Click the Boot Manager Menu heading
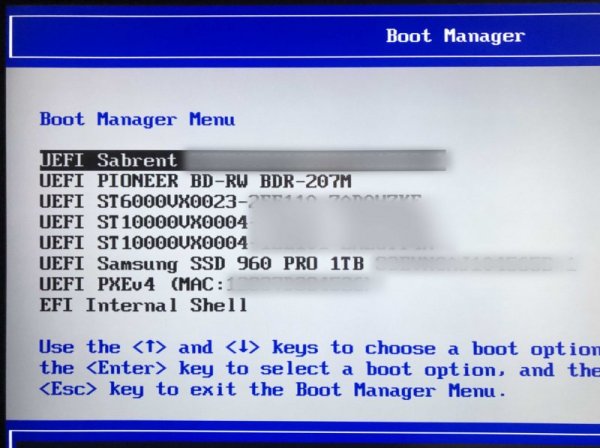600x448 pixels. pyautogui.click(x=137, y=119)
